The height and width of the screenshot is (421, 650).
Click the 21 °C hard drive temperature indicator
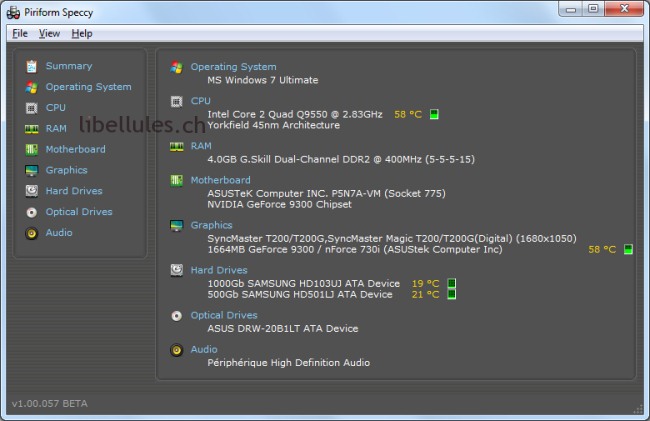(x=452, y=295)
